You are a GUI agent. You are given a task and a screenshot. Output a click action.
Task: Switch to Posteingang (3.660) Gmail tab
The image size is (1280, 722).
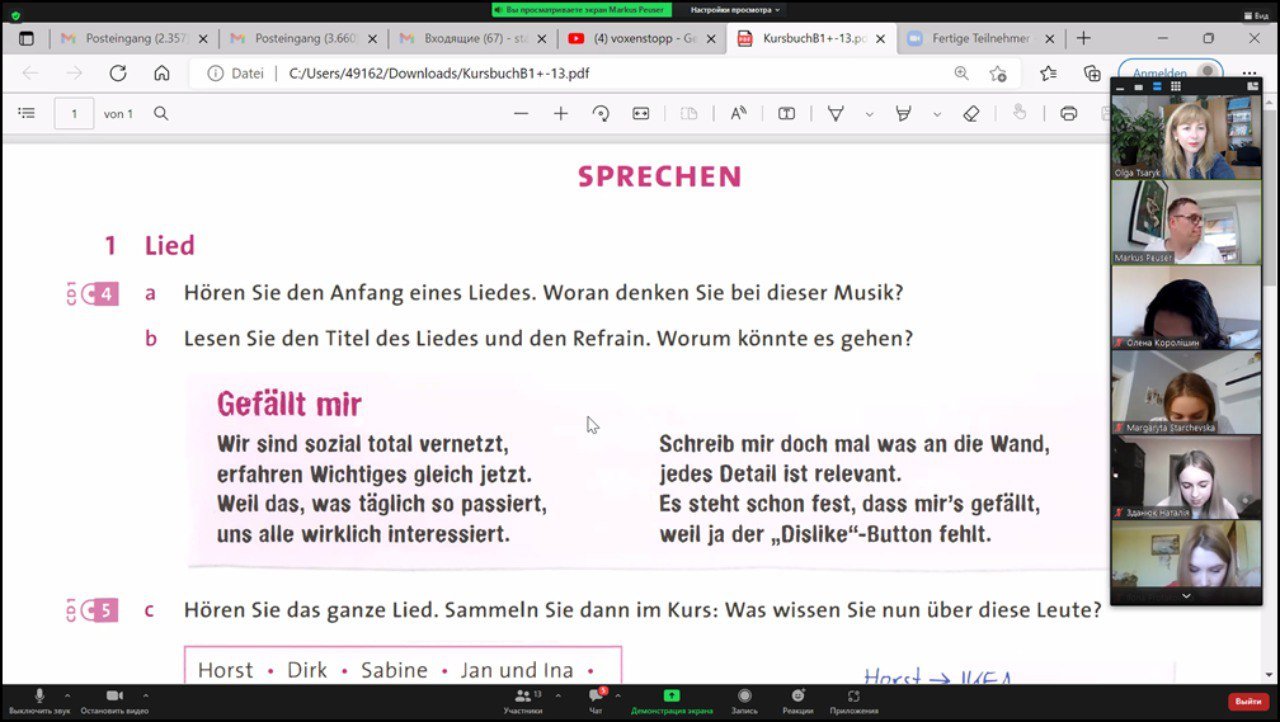point(302,38)
